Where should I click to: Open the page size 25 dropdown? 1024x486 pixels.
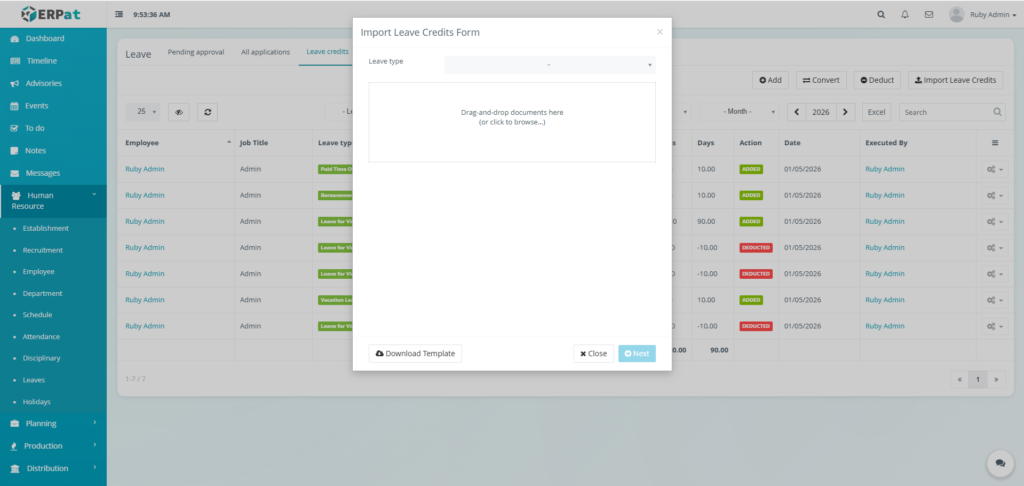[x=142, y=112]
